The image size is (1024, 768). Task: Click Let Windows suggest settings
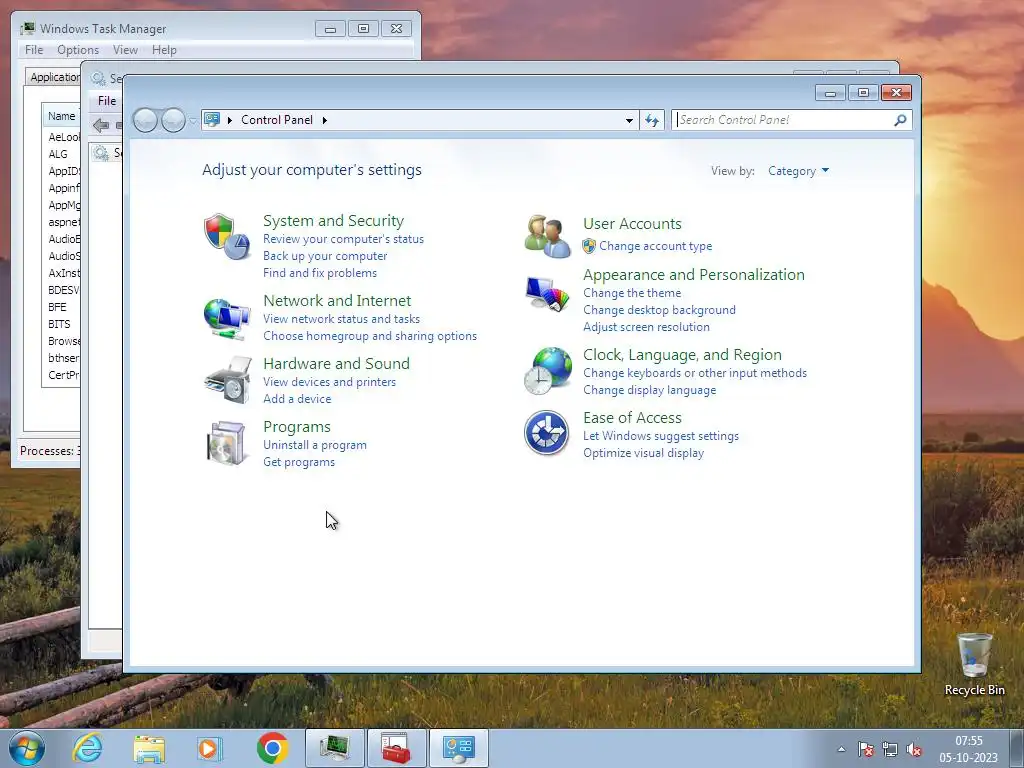pos(660,436)
